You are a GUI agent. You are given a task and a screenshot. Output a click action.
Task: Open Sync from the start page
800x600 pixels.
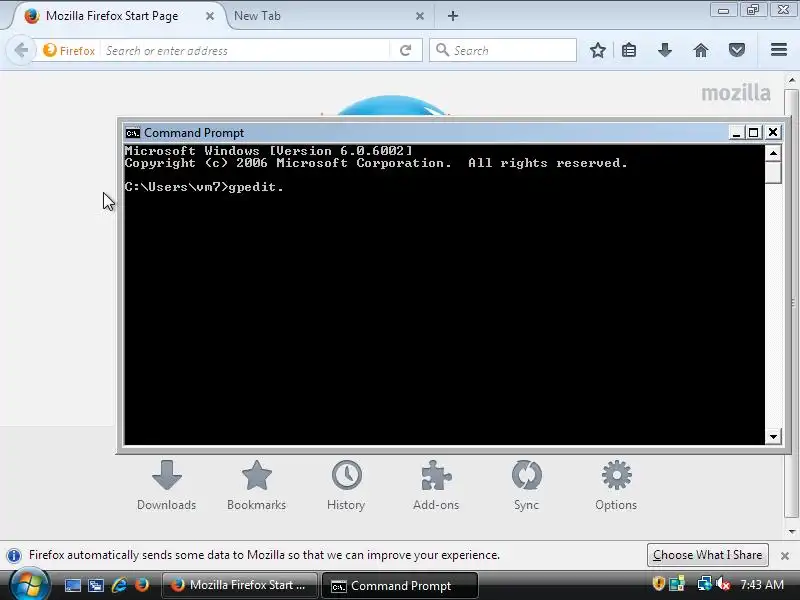[x=527, y=485]
